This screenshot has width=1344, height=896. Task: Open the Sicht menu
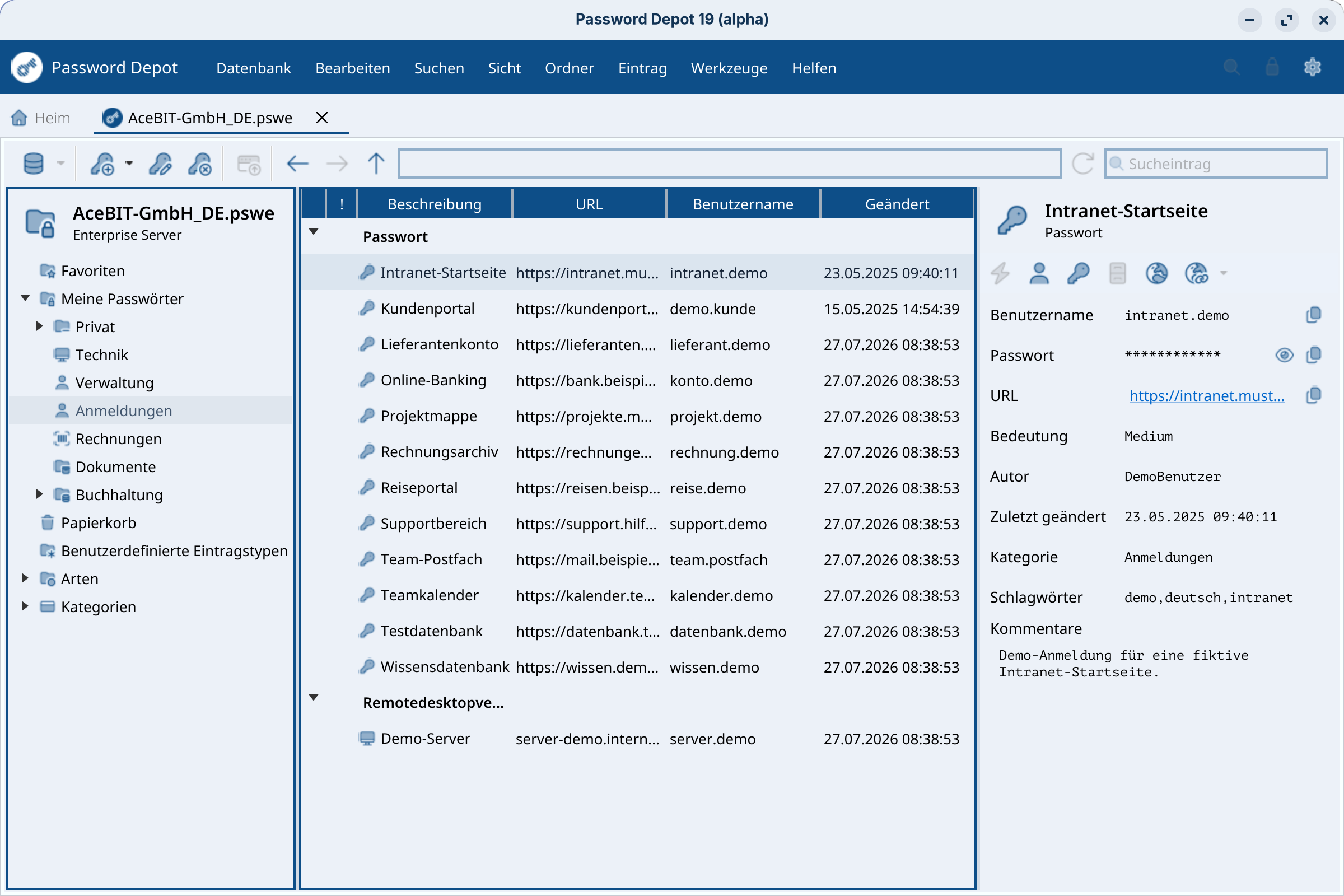[504, 68]
